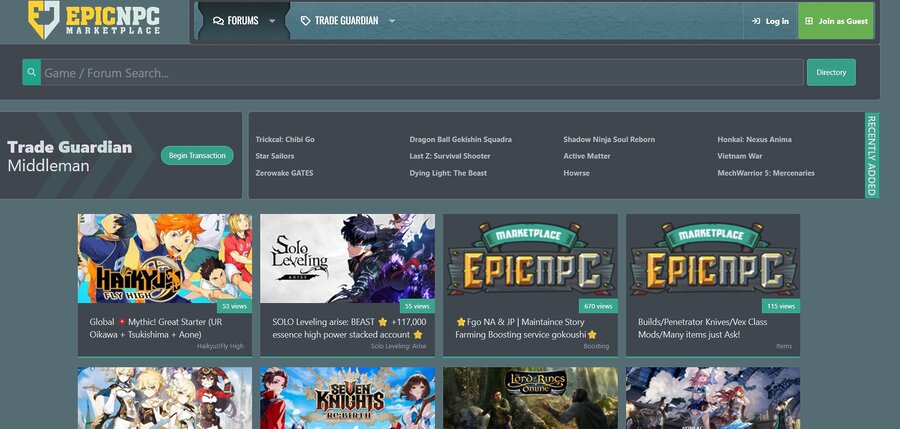The image size is (900, 429).
Task: Open Fgo NA & JP boosting listing title
Action: 526,328
